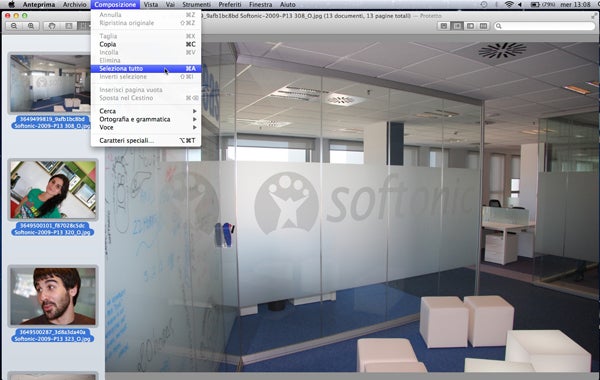This screenshot has height=380, width=600.
Task: Click the file name ending P13 323_O.jpg in sidebar
Action: (52, 335)
